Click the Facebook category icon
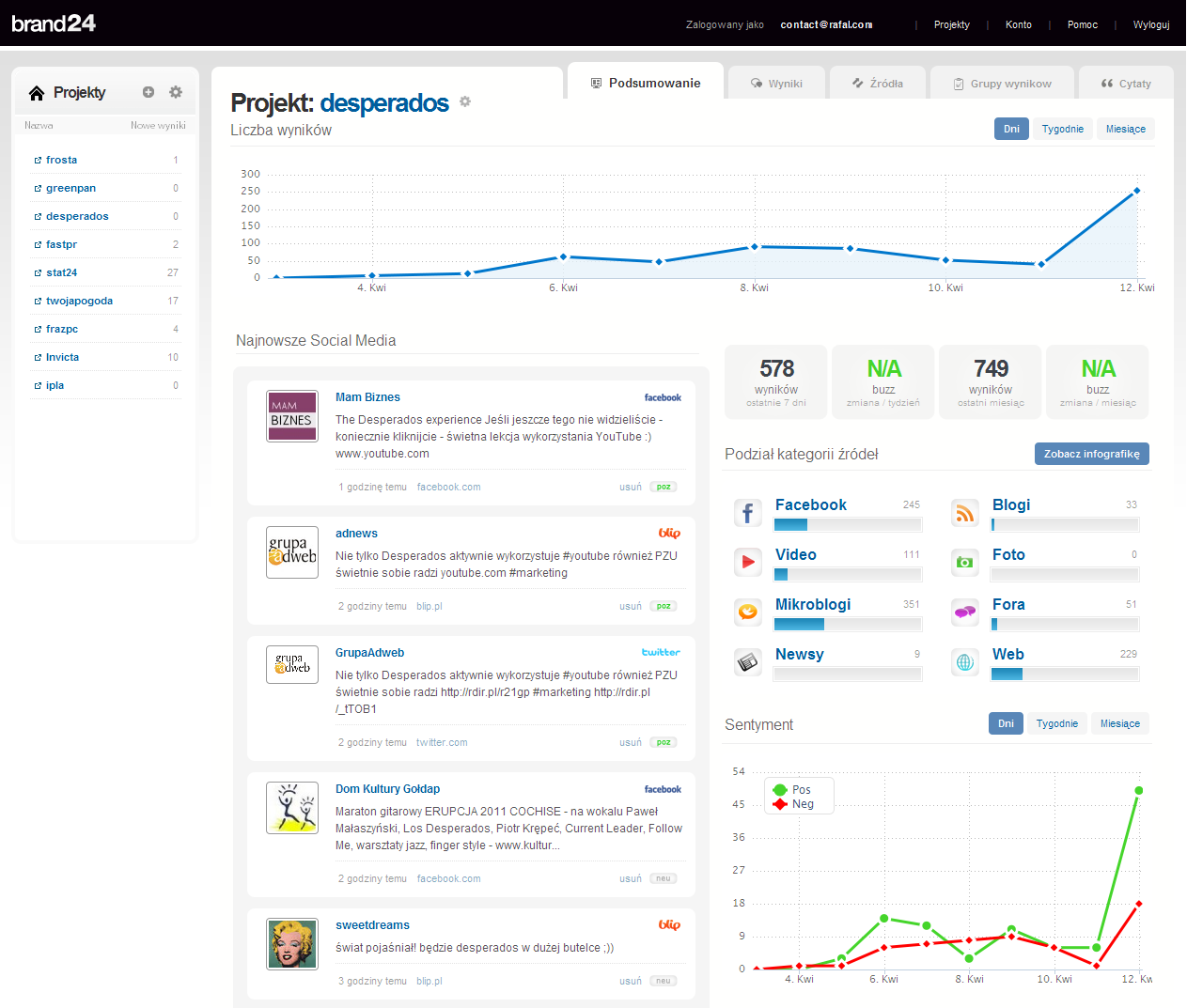 [748, 513]
